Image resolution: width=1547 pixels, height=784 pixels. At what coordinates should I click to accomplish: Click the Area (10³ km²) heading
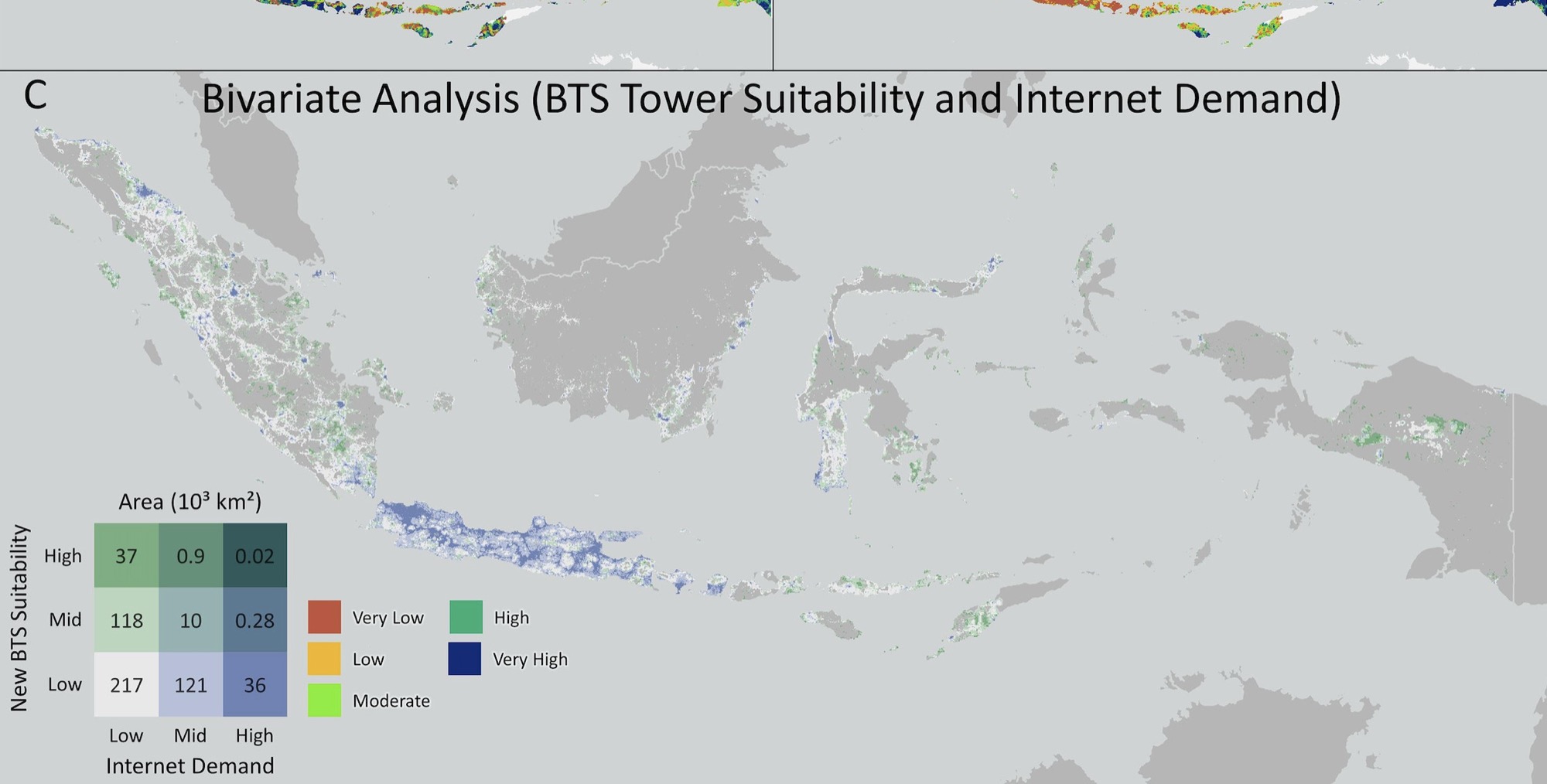click(x=190, y=502)
